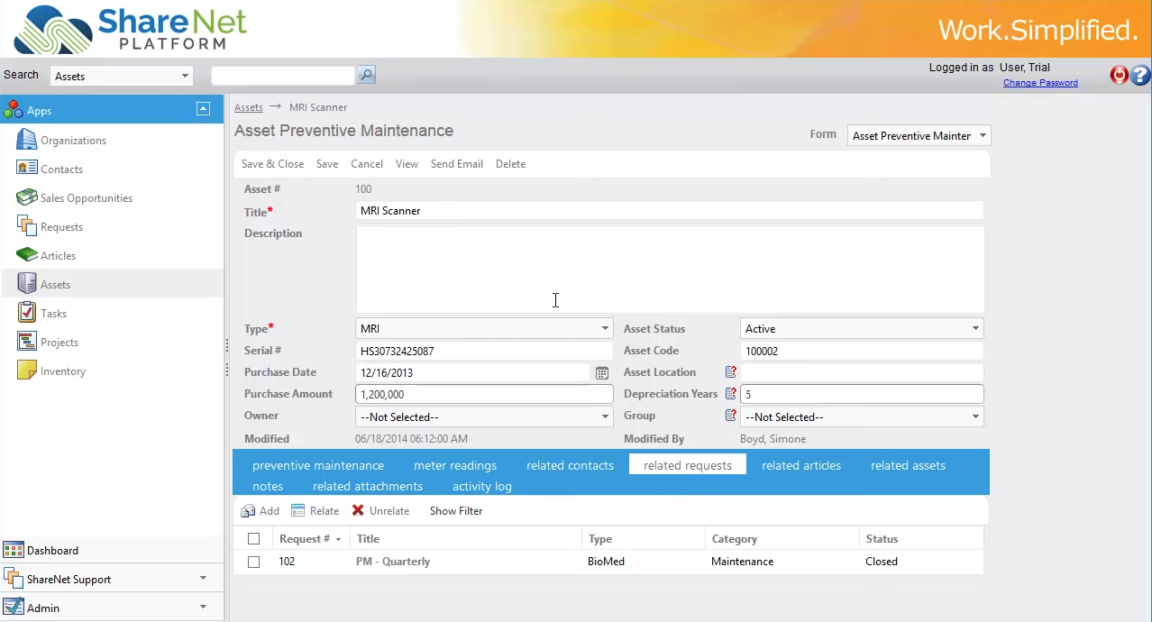This screenshot has width=1152, height=622.
Task: Open the calendar picker for Purchase Date
Action: (x=601, y=372)
